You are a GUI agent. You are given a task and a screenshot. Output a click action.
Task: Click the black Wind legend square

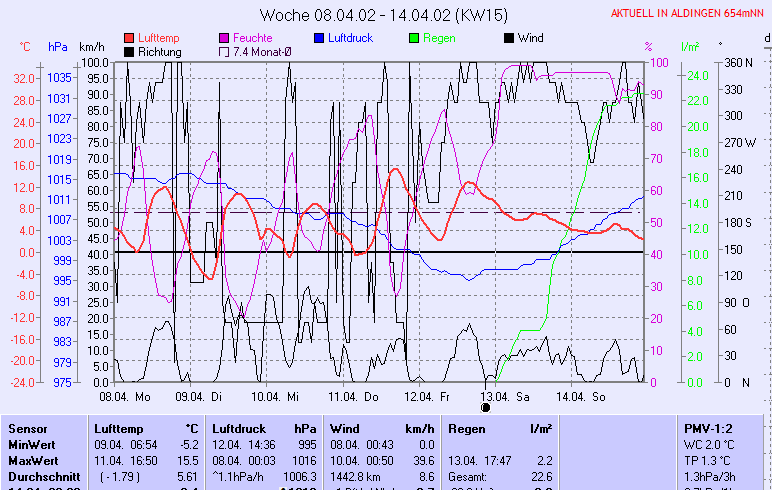[x=508, y=38]
